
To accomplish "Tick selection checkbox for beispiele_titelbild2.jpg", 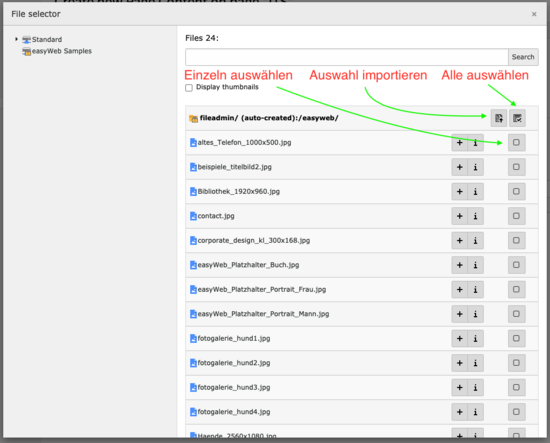I will point(517,167).
